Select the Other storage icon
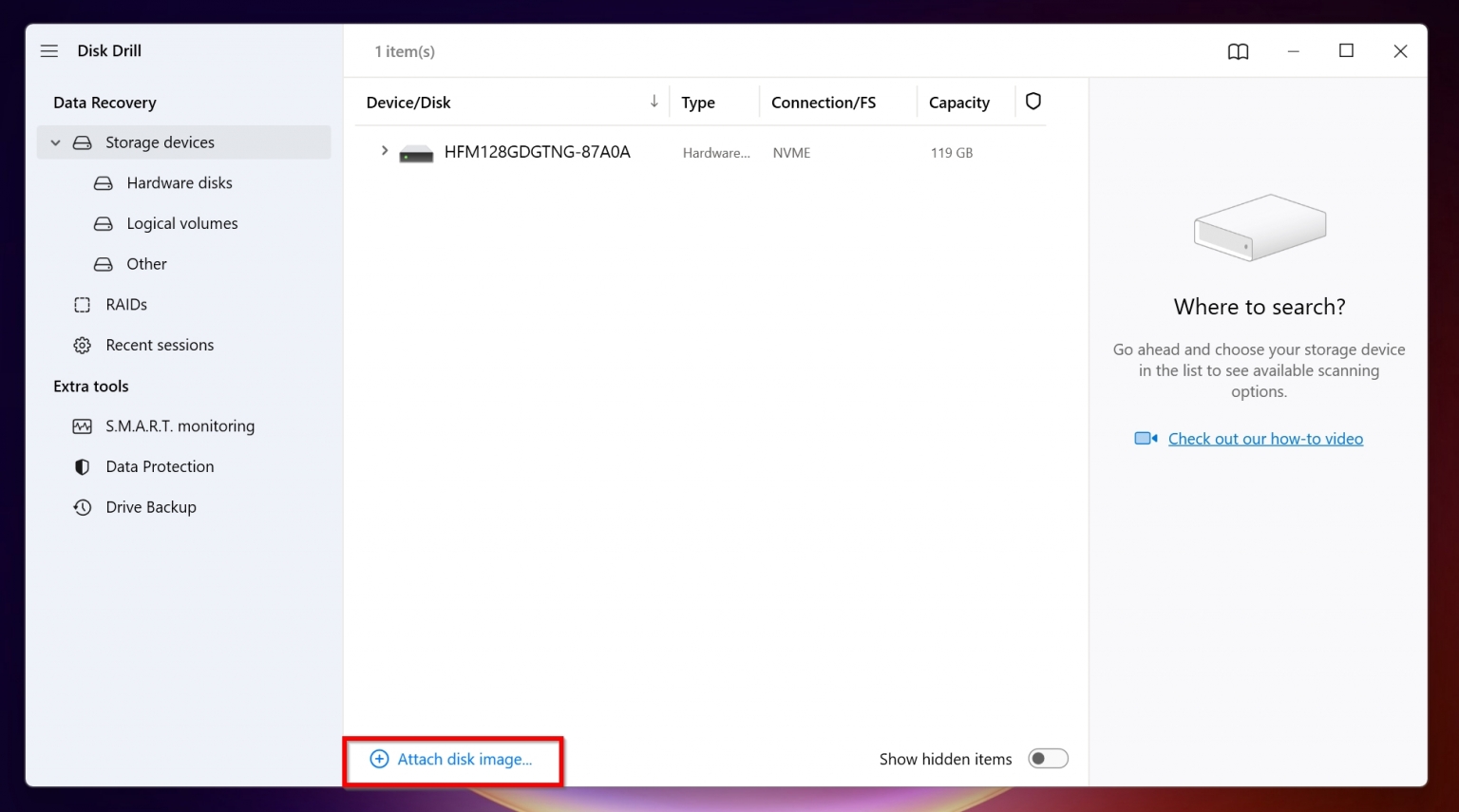The width and height of the screenshot is (1459, 812). tap(103, 264)
